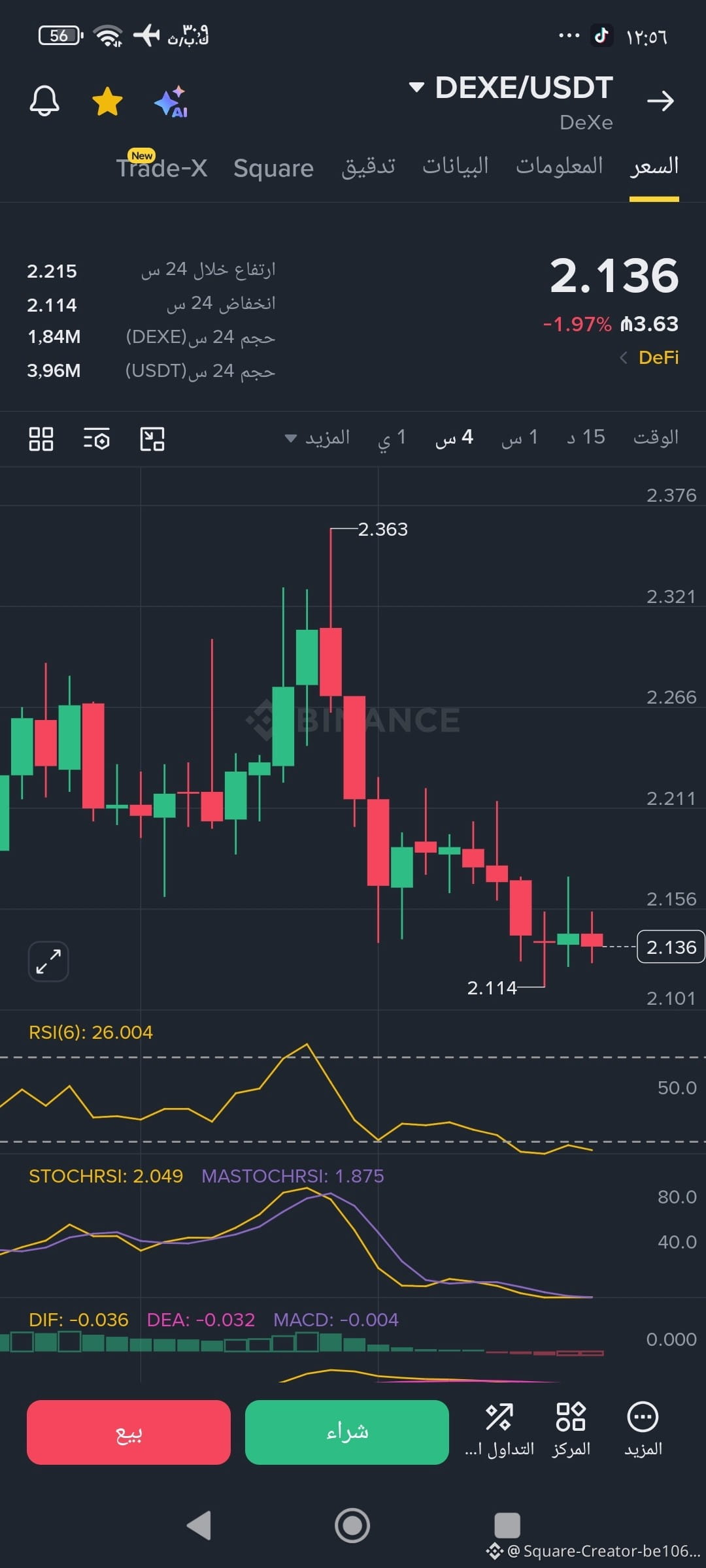Open the المعلومات tab

pos(560,166)
